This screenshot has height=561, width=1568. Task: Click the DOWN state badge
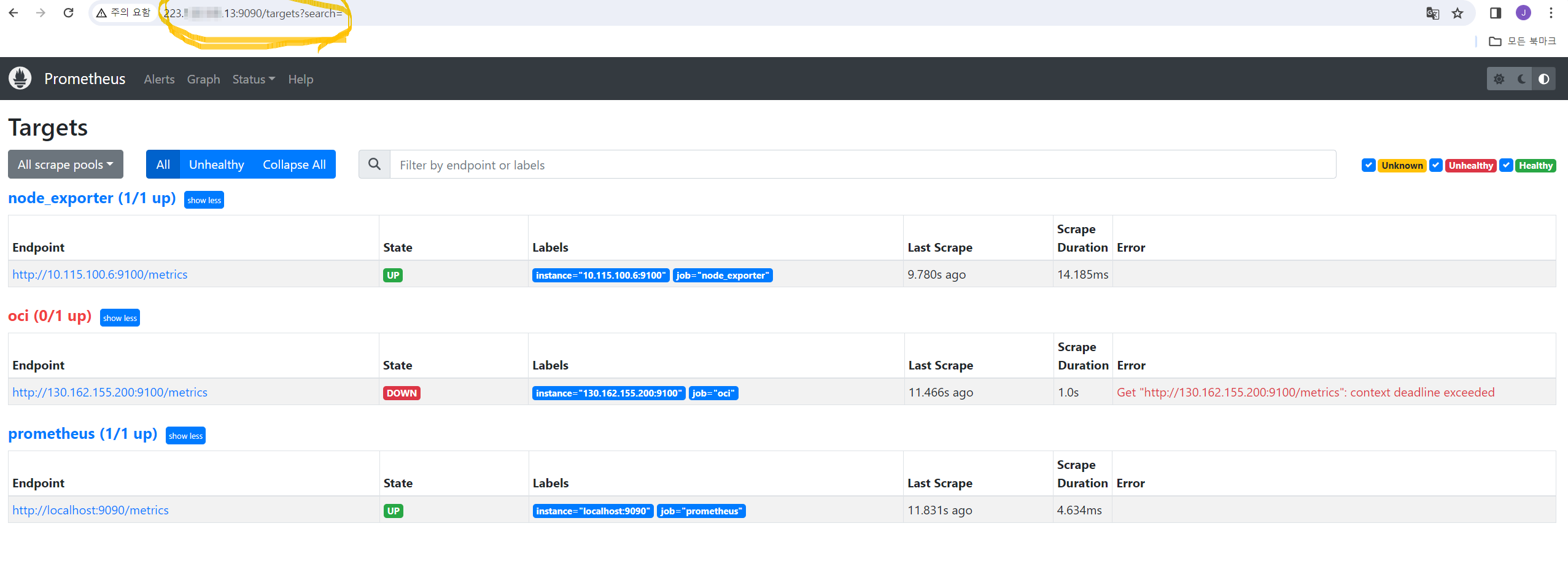pyautogui.click(x=402, y=393)
